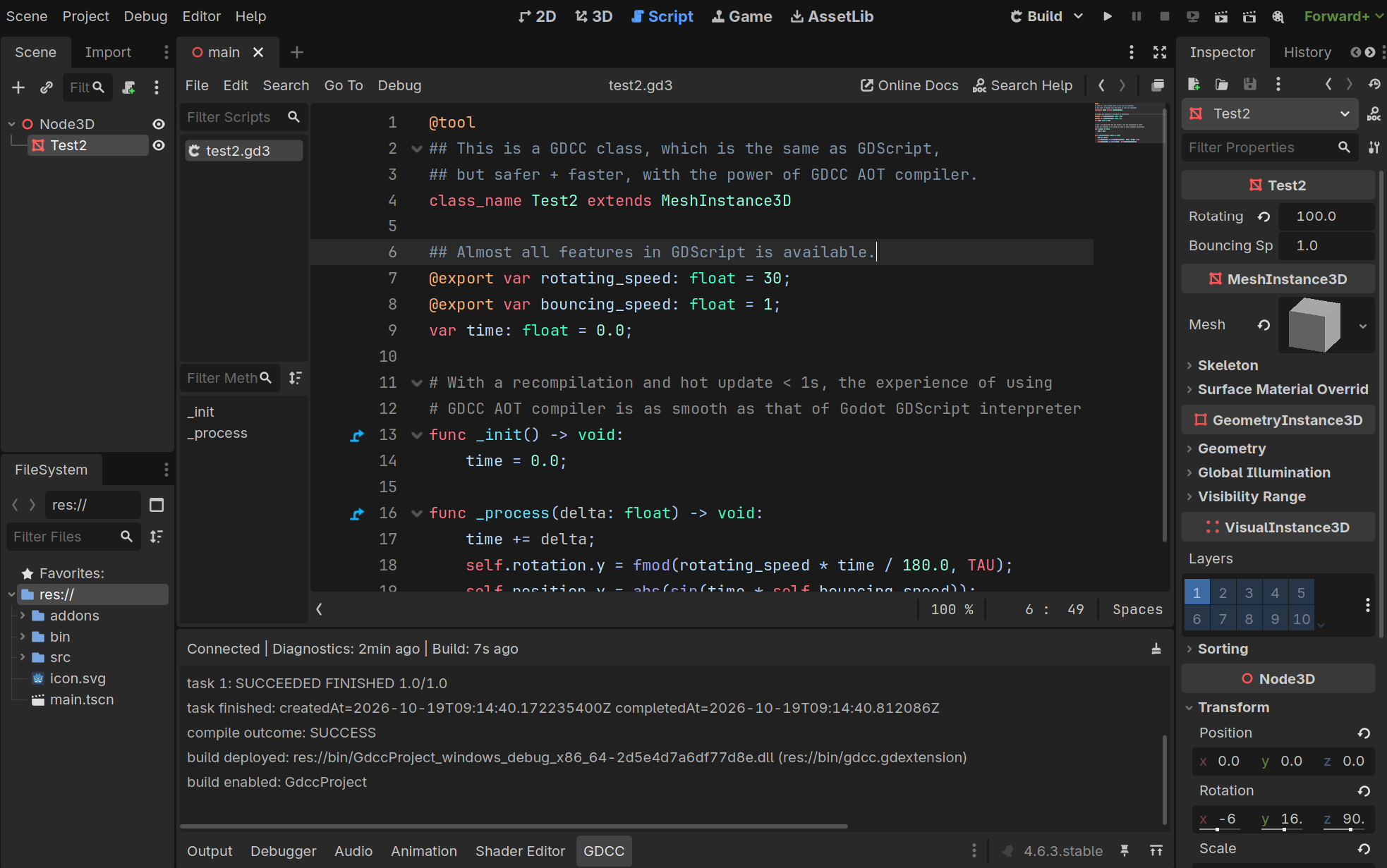Enable render layer 8

(1249, 619)
